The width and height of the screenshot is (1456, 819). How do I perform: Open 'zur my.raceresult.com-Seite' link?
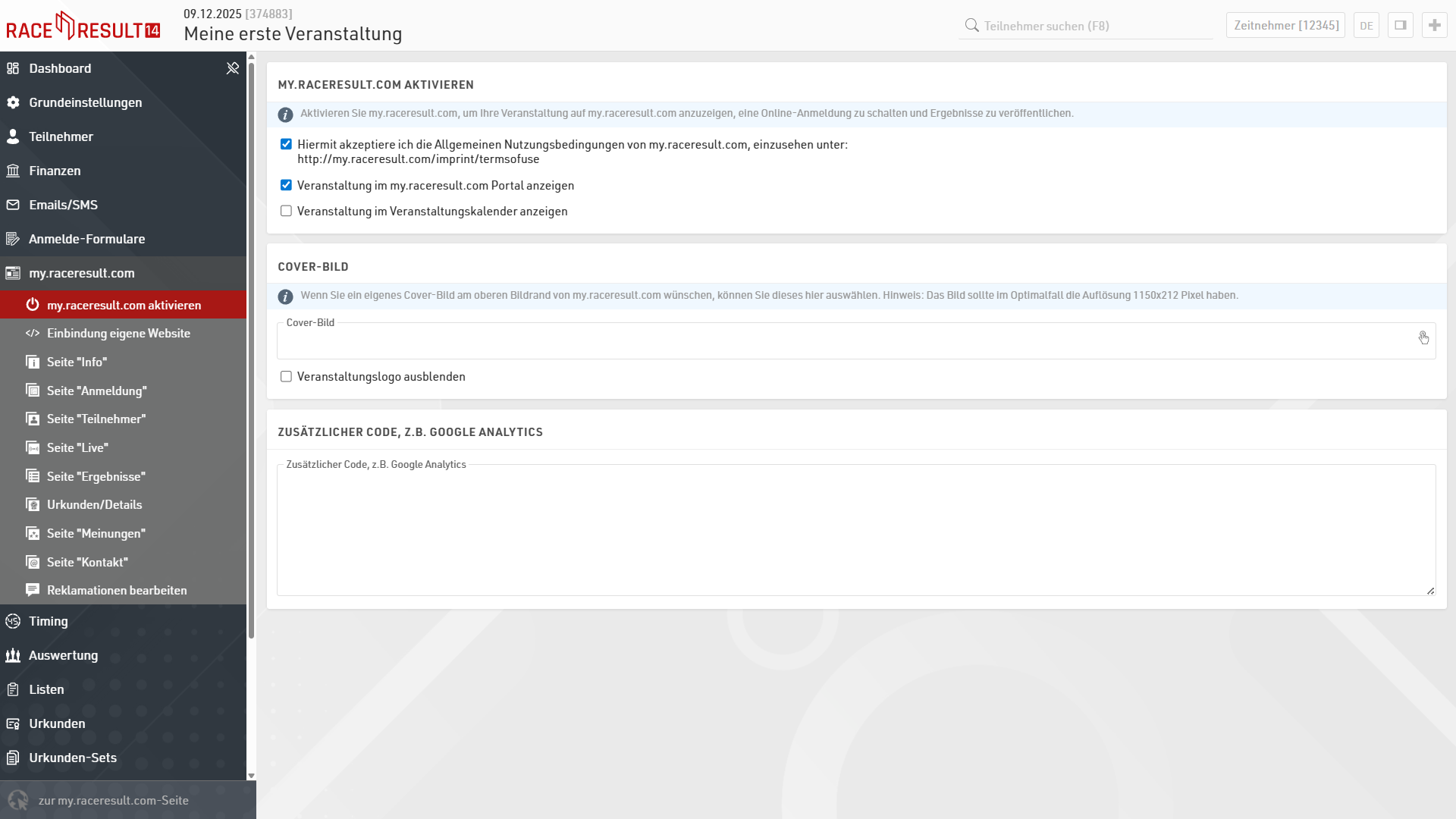114,800
